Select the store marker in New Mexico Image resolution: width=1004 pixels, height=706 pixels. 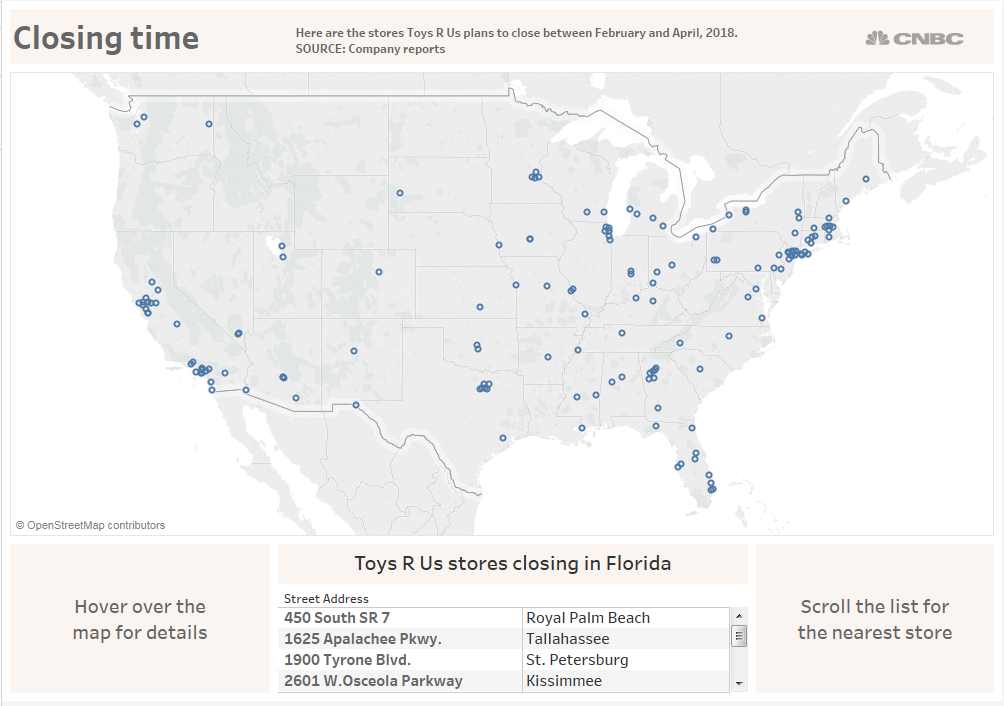click(354, 351)
